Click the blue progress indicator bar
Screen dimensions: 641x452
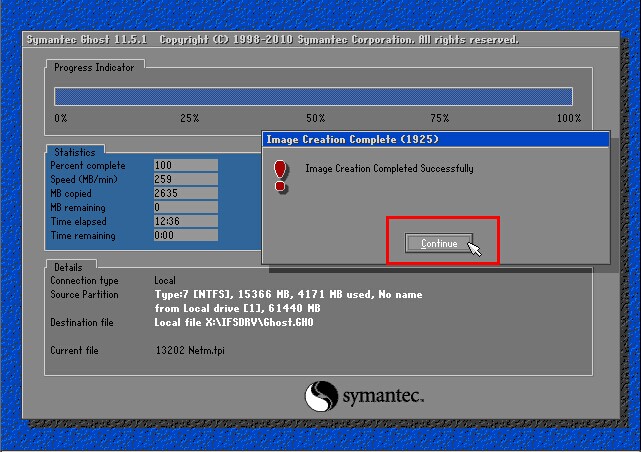pyautogui.click(x=313, y=96)
